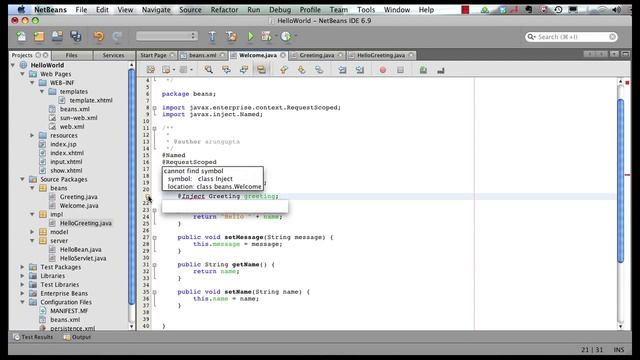Click the Last Edit editor toolbar icon

pyautogui.click(x=151, y=70)
